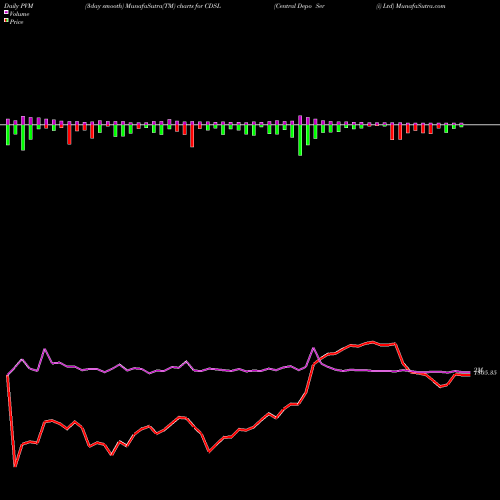Click the 'Volume' legend label
500x500 pixels.
tap(19, 14)
